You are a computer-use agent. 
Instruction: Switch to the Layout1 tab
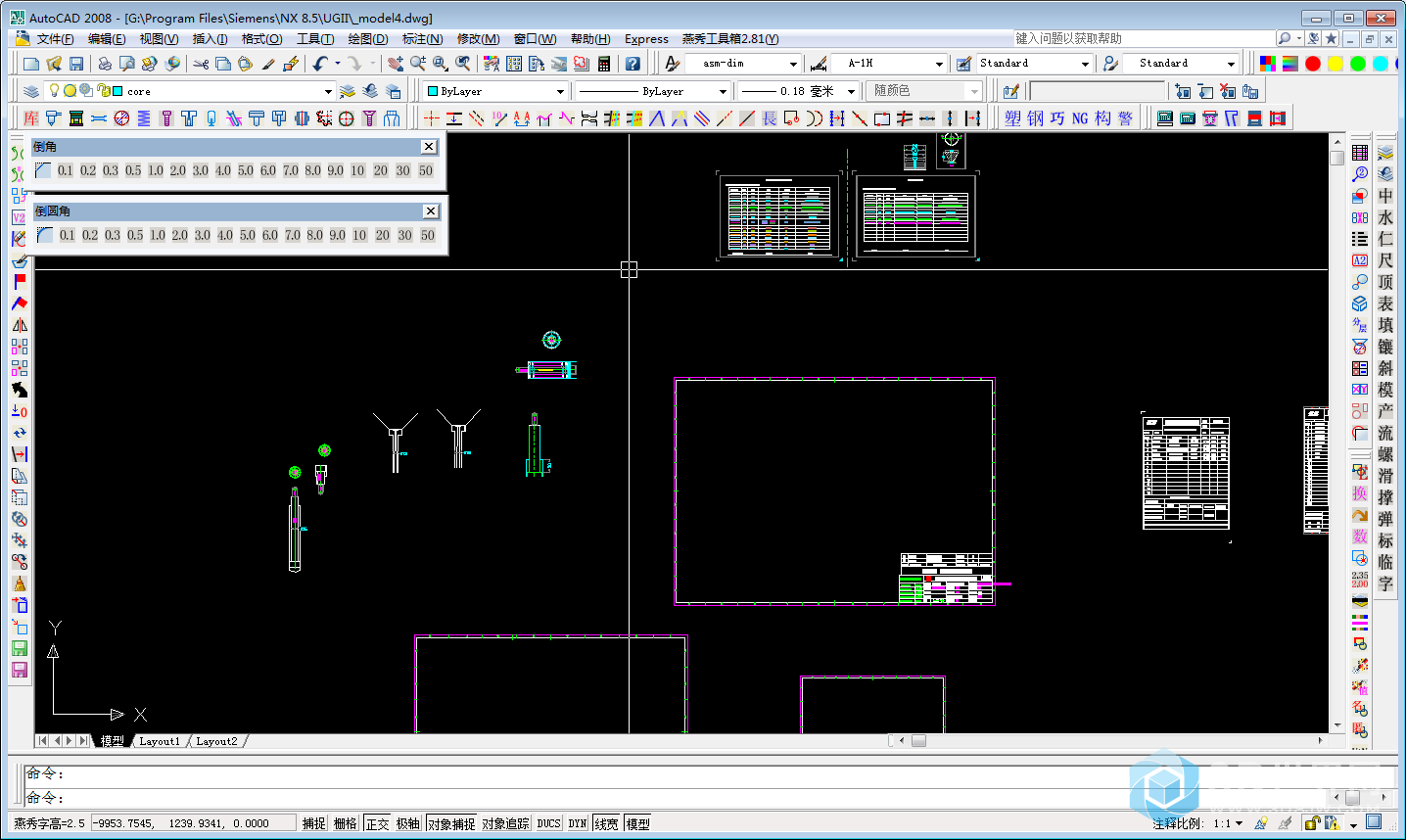160,741
